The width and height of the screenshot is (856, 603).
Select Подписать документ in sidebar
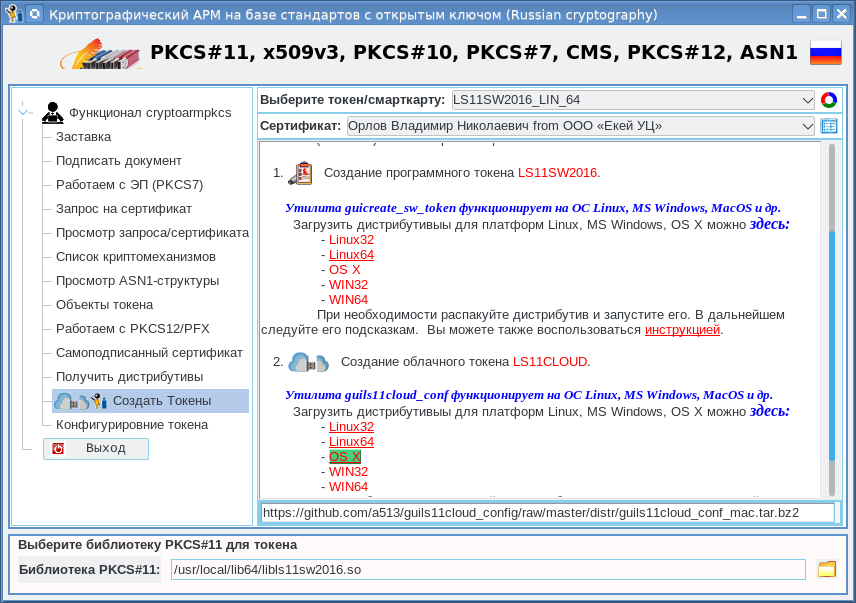tap(118, 161)
